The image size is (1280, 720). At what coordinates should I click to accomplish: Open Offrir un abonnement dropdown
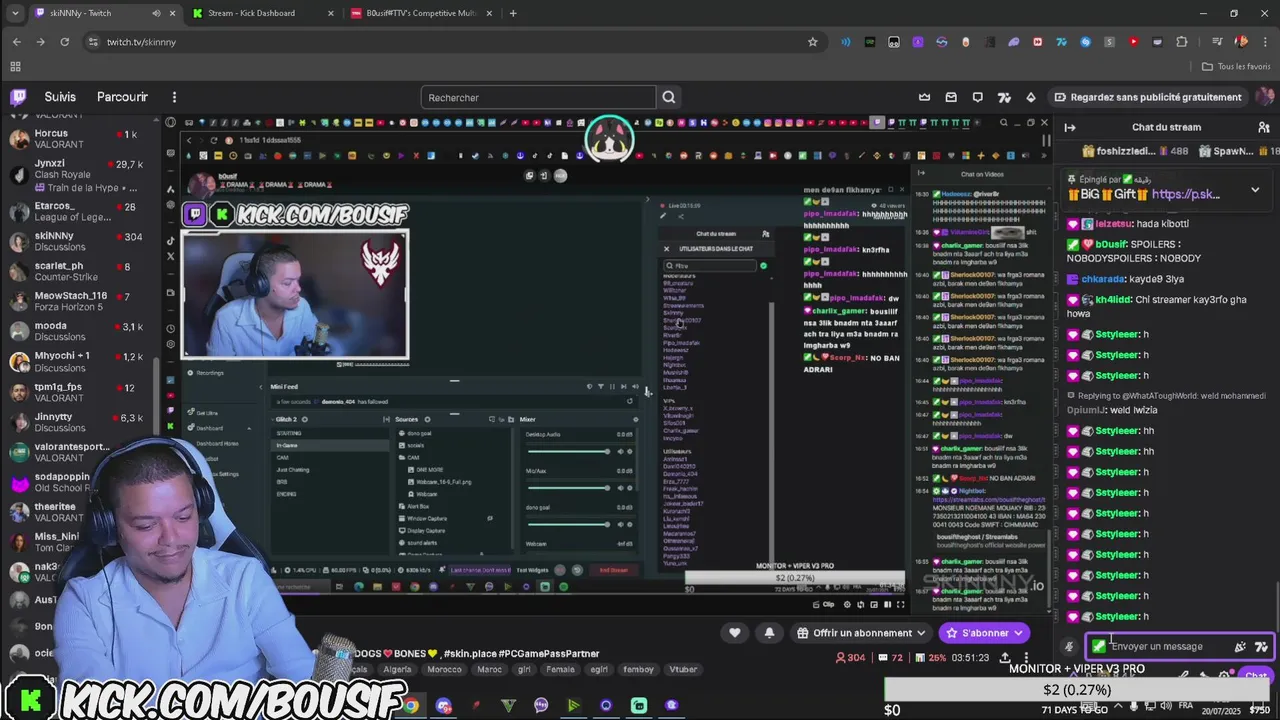(x=862, y=632)
